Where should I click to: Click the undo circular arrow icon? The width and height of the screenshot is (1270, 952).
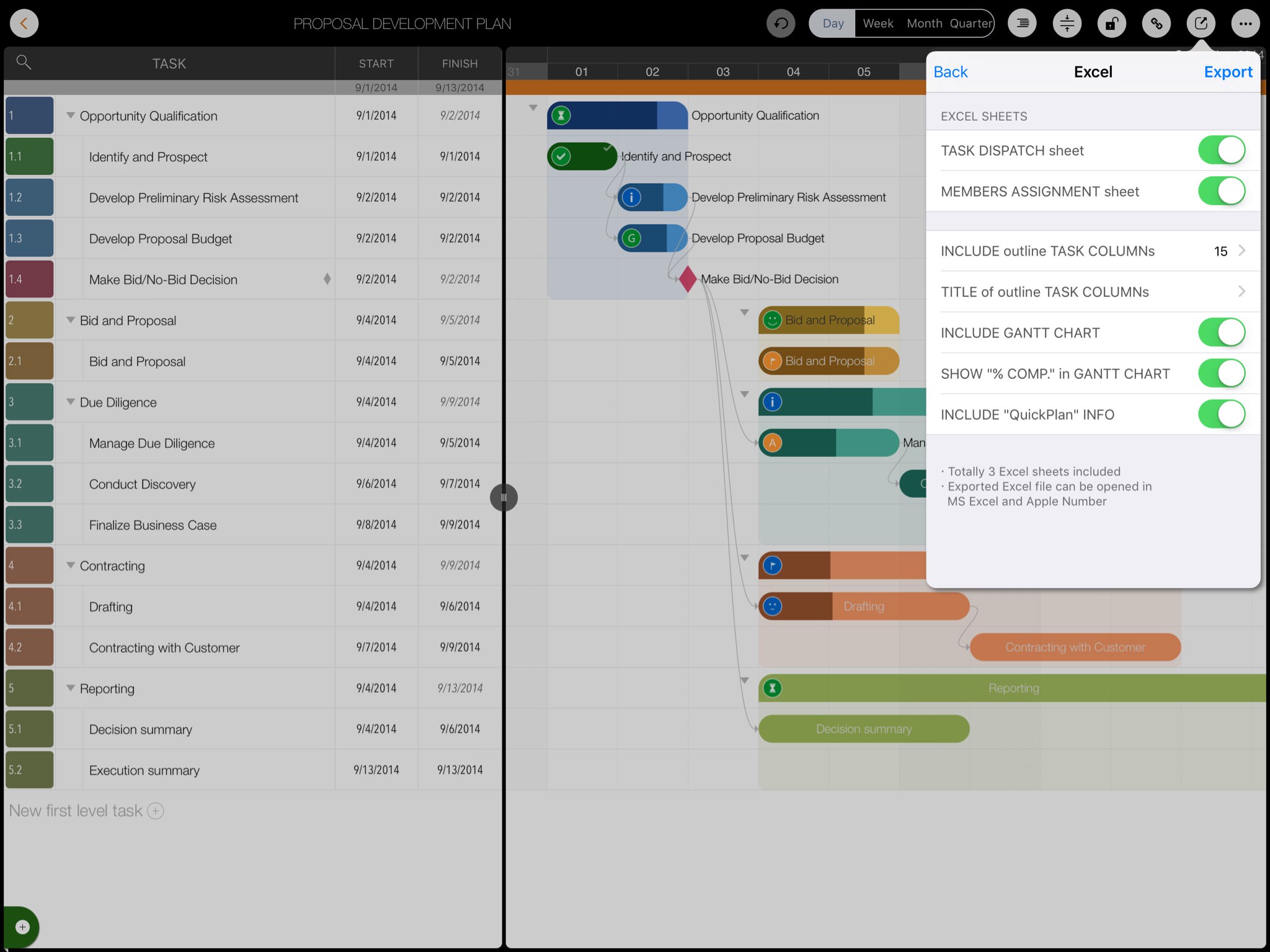pyautogui.click(x=781, y=24)
